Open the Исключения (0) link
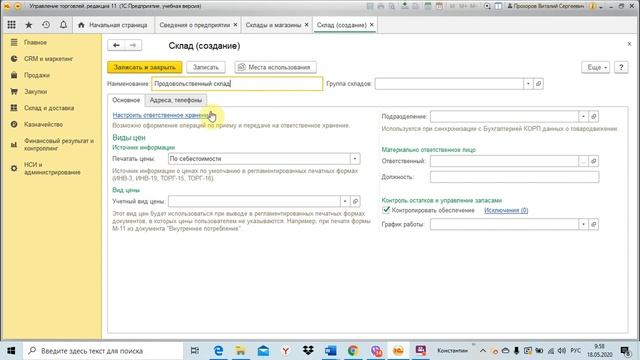 coord(506,210)
